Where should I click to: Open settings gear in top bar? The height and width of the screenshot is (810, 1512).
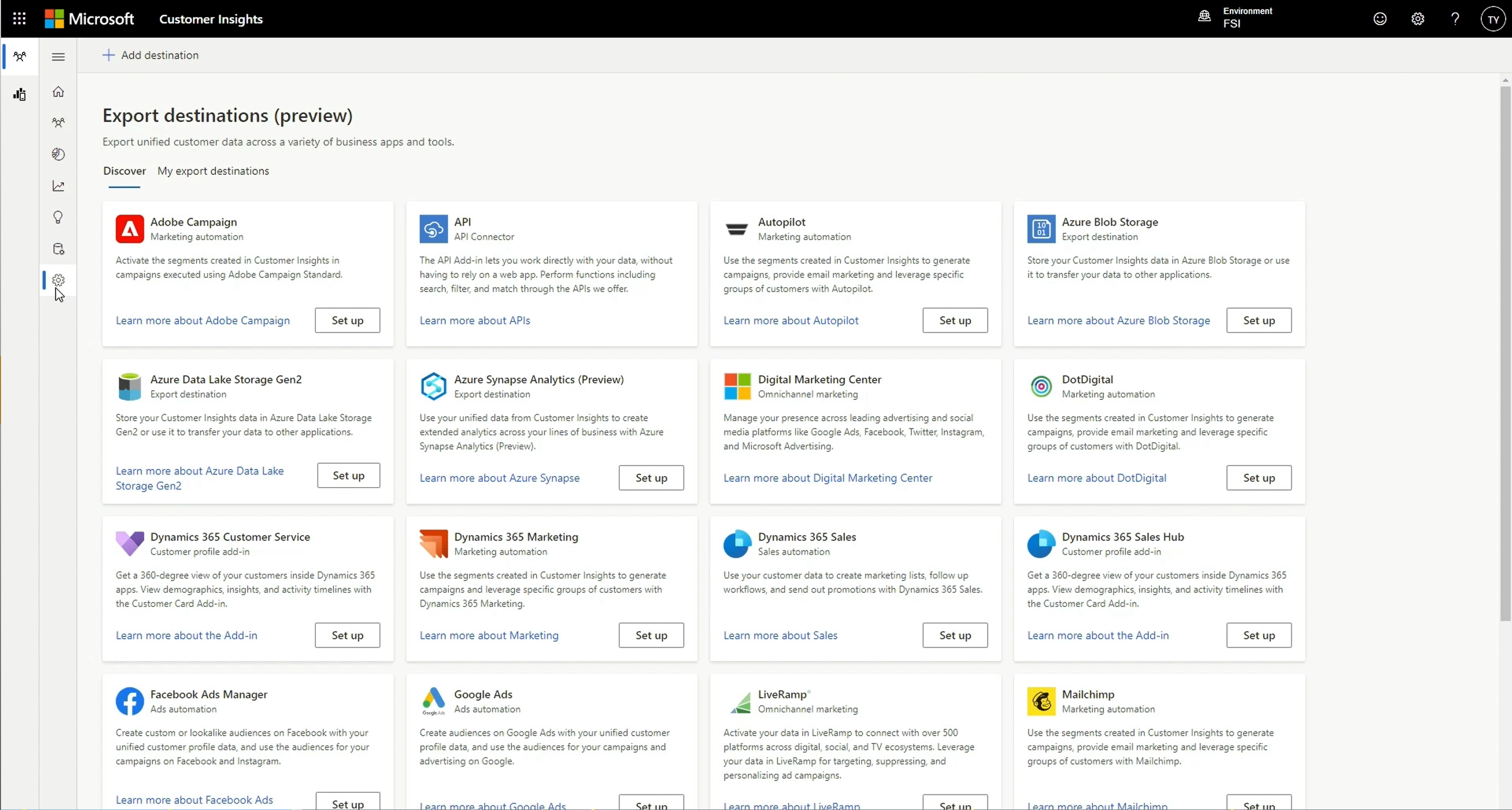pyautogui.click(x=1417, y=19)
